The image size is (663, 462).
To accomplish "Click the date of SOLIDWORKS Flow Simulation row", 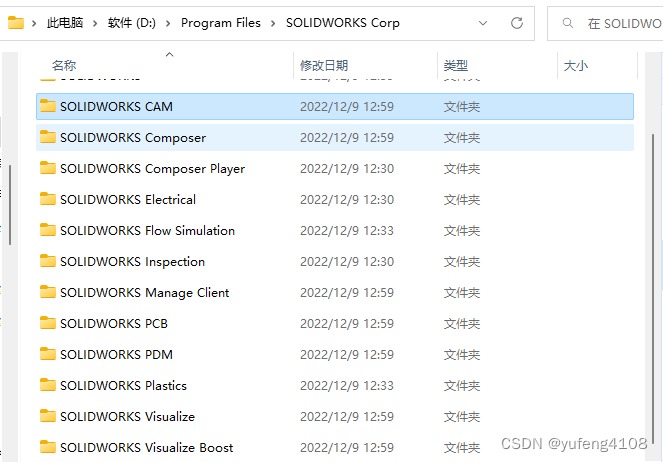I will click(347, 231).
